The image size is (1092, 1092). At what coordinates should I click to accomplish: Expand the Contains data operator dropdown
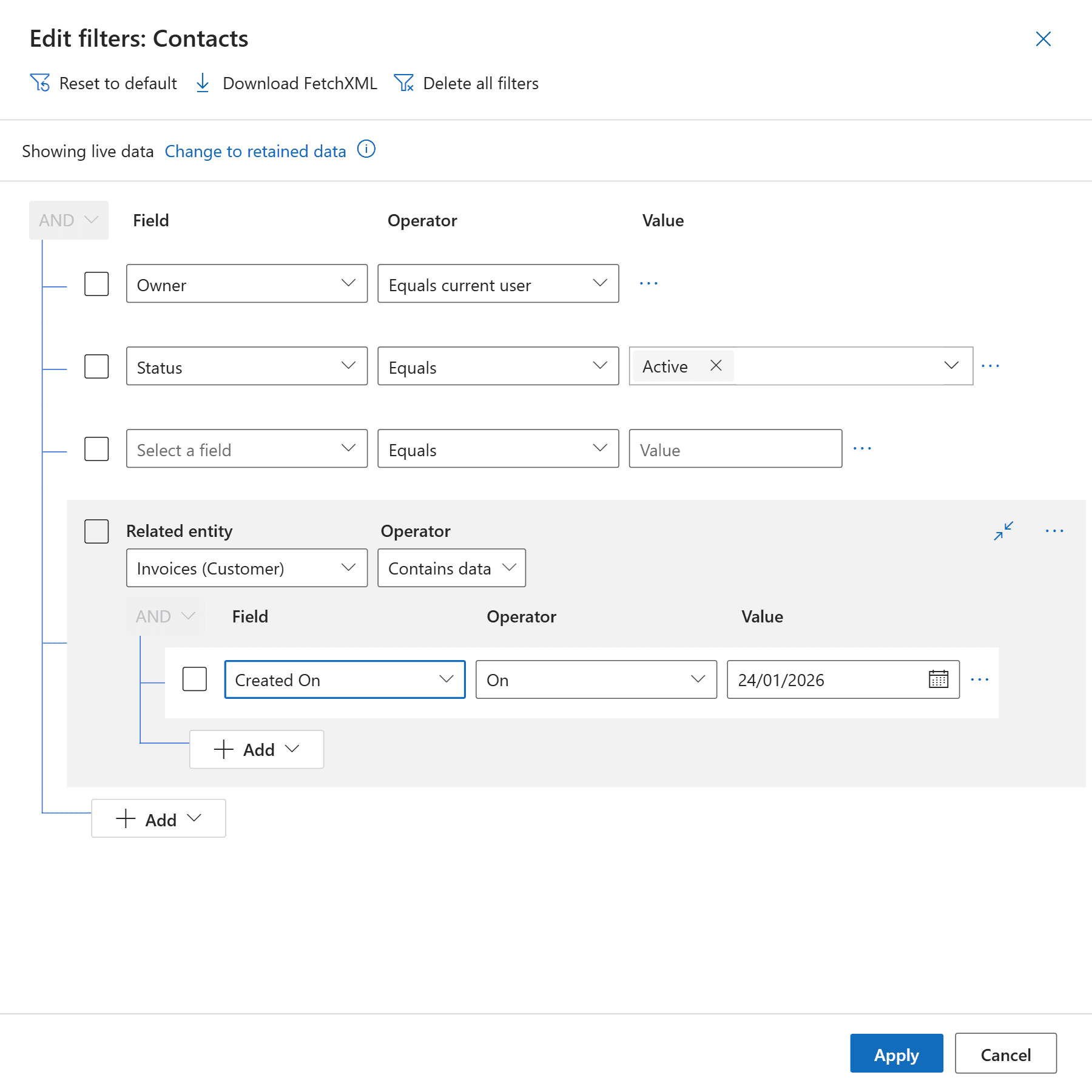pos(451,568)
